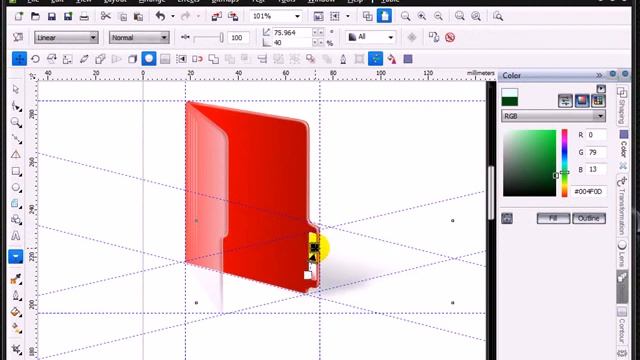Pick a shade in the green color field
This screenshot has width=640, height=360.
click(x=529, y=163)
